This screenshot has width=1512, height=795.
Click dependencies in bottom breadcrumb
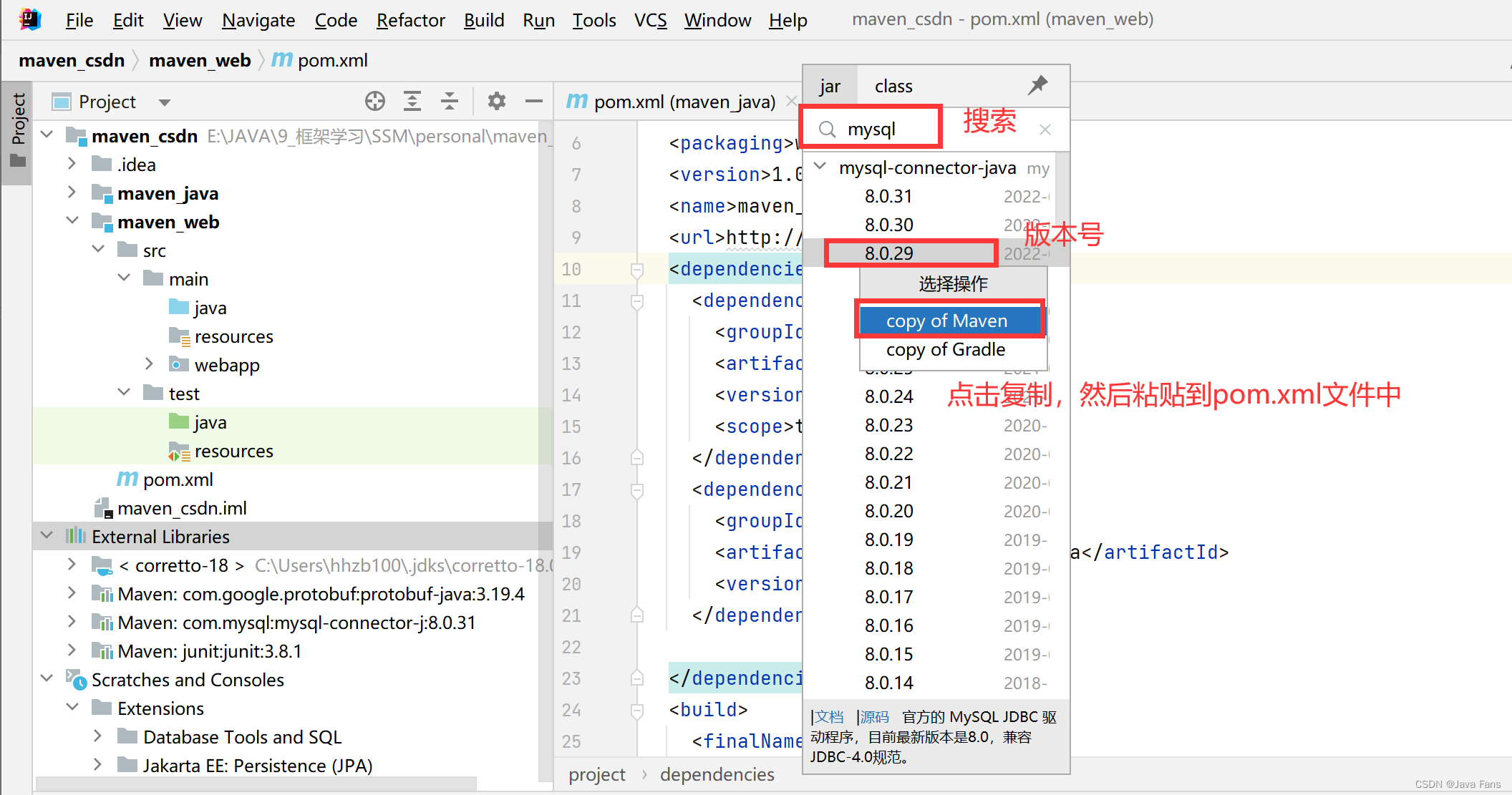coord(717,774)
